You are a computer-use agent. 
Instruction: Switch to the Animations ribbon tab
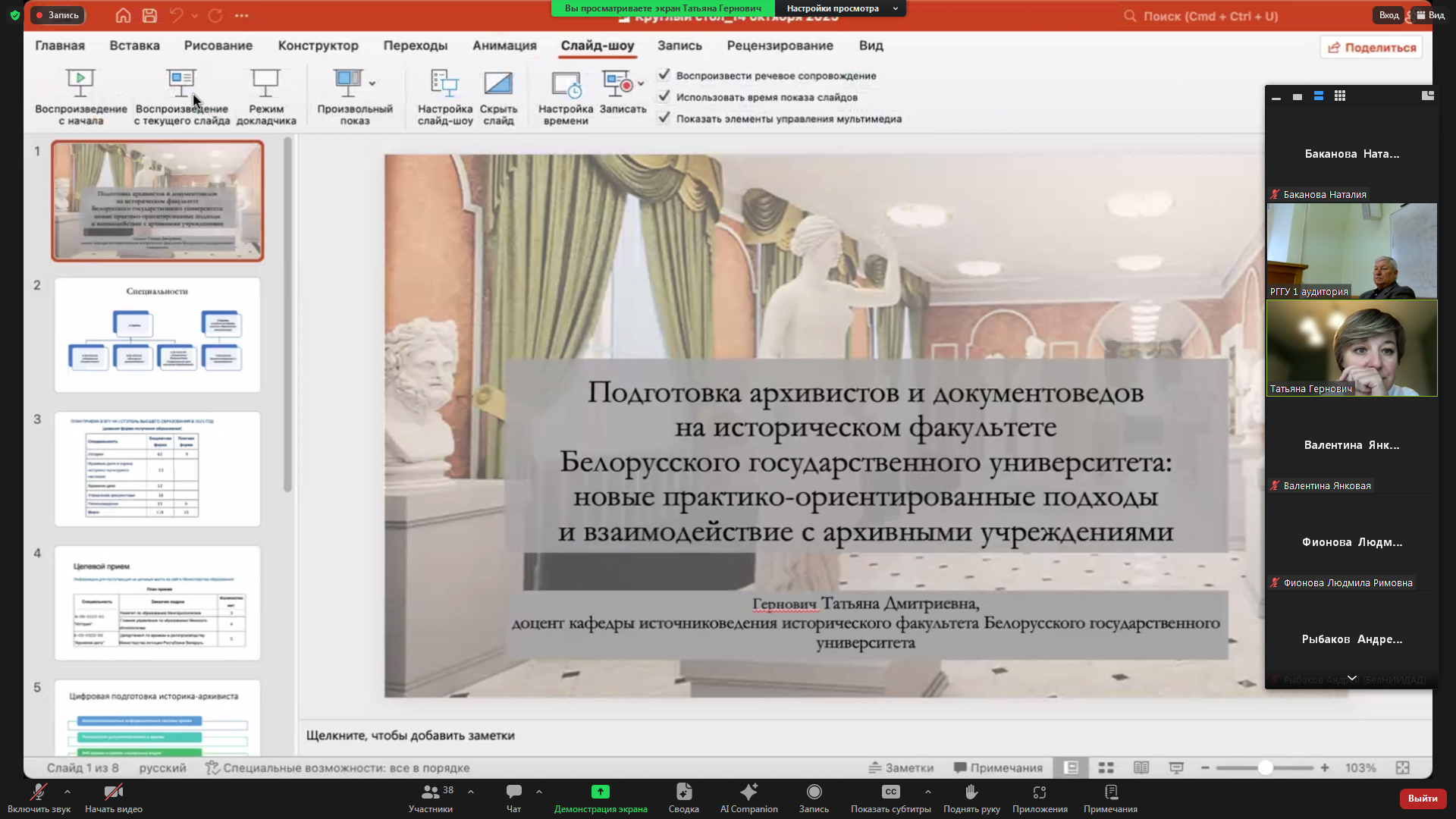504,45
